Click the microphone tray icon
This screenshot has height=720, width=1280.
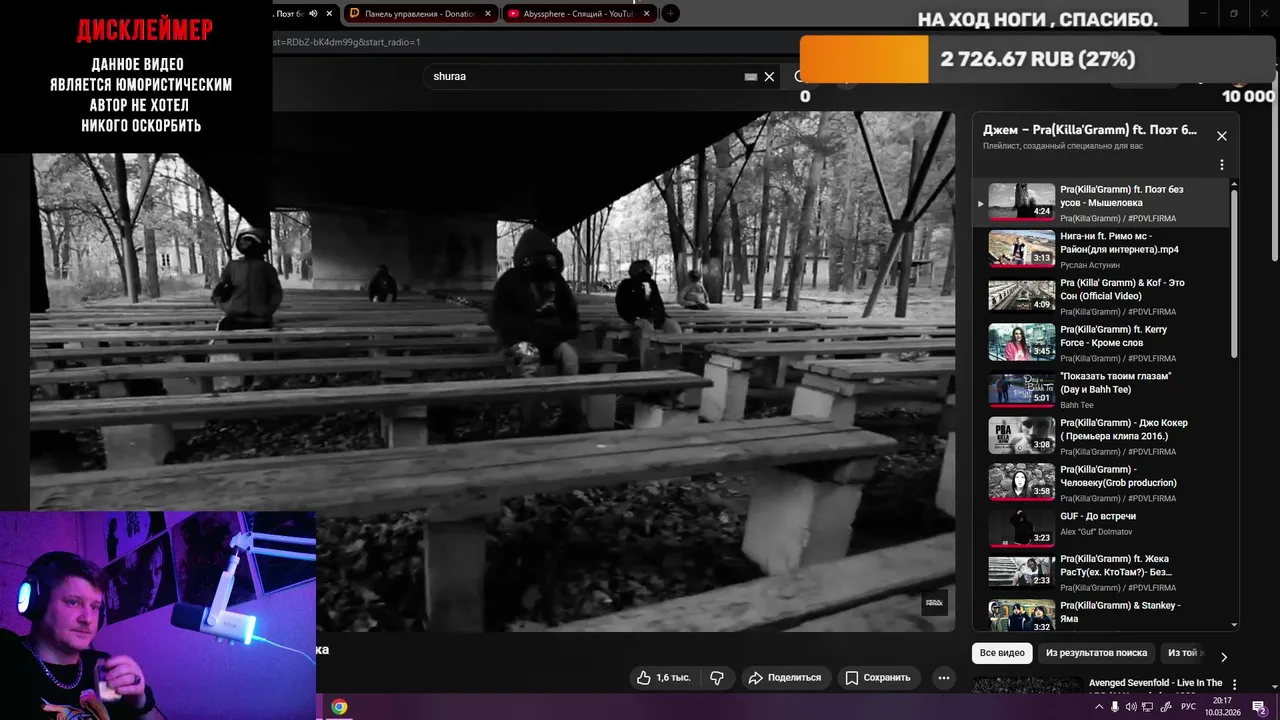[x=1115, y=707]
